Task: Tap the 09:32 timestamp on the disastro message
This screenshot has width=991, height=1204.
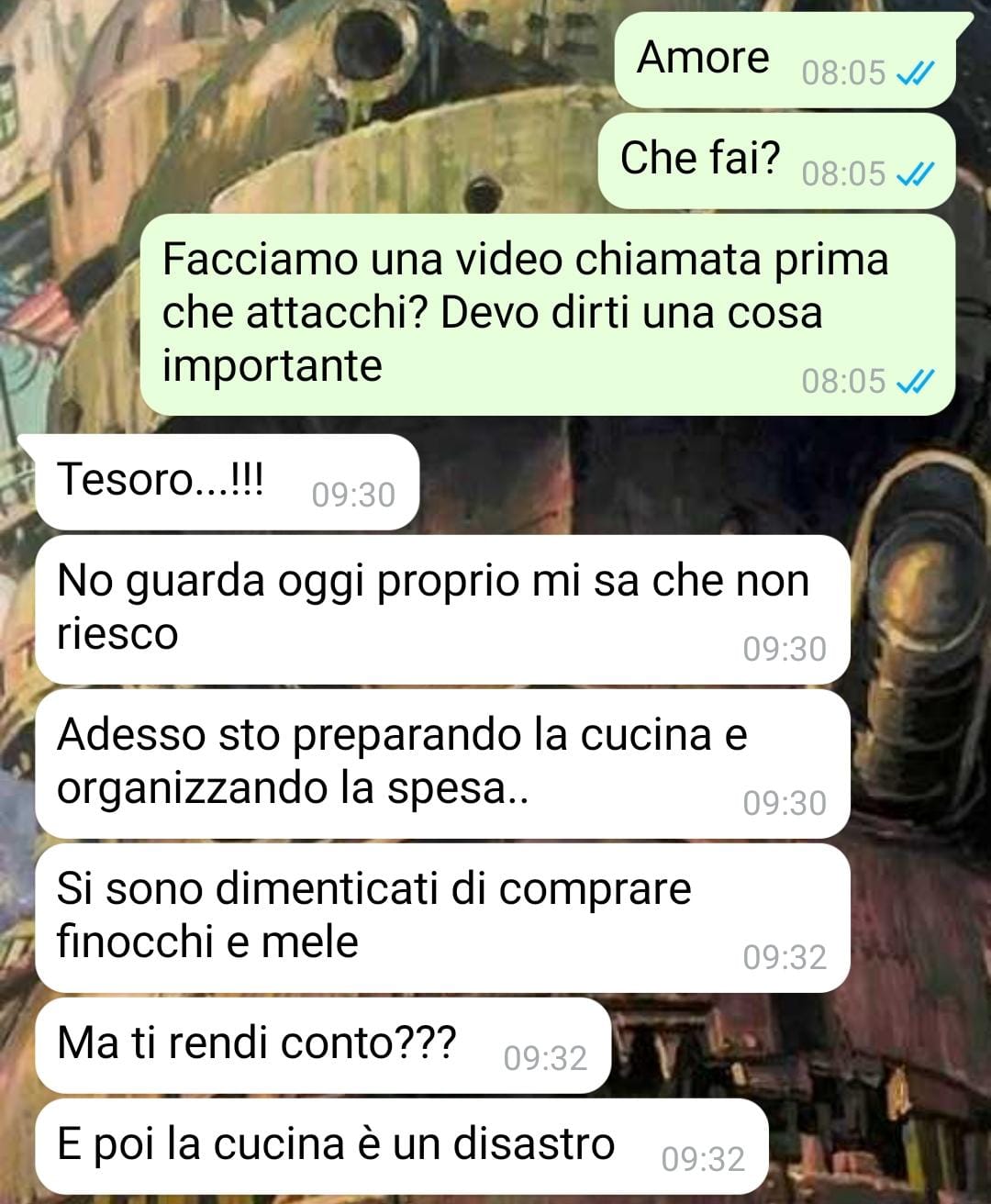Action: point(703,1160)
